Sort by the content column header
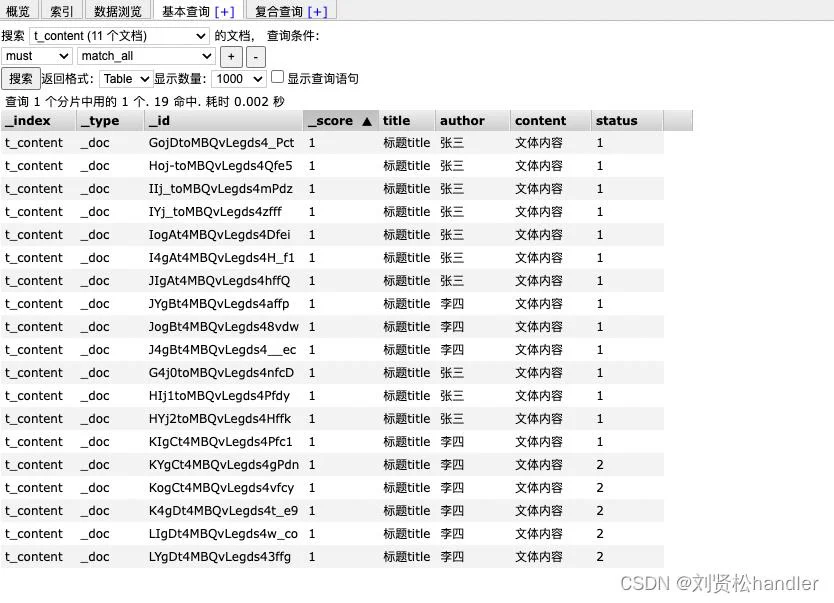The width and height of the screenshot is (834, 603). click(550, 121)
